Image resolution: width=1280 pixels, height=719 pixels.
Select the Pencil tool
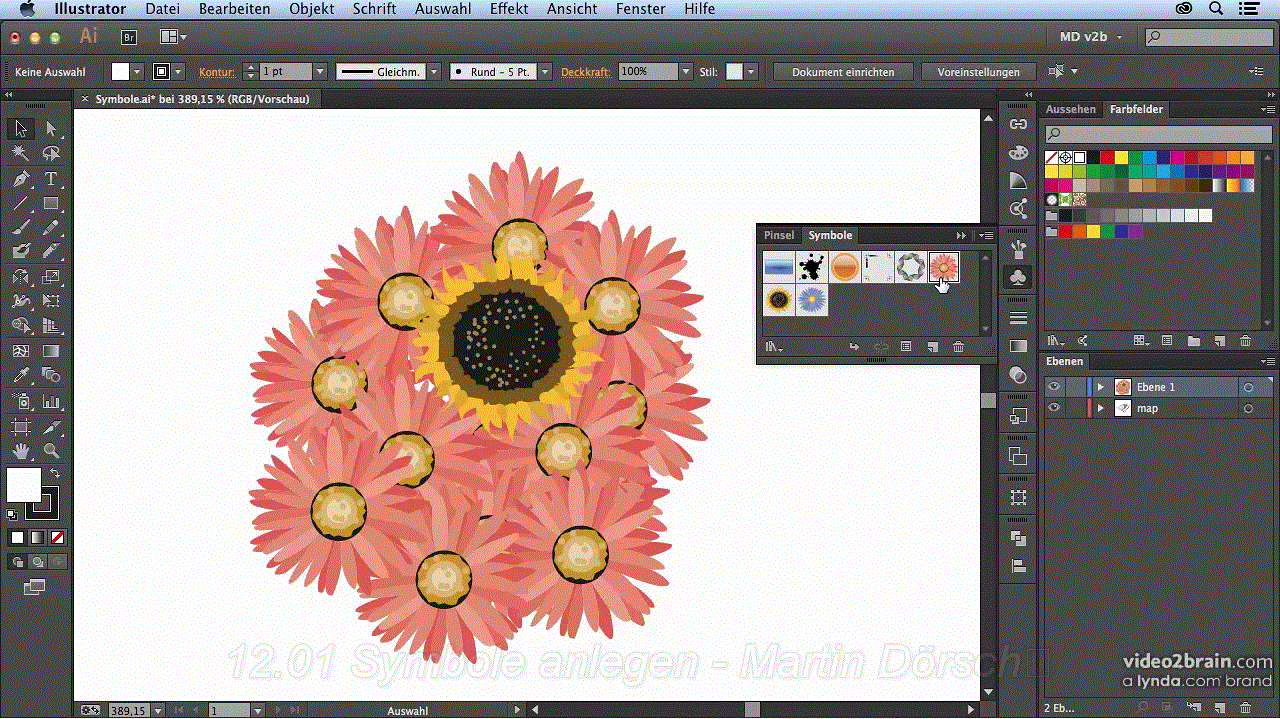pyautogui.click(x=51, y=227)
